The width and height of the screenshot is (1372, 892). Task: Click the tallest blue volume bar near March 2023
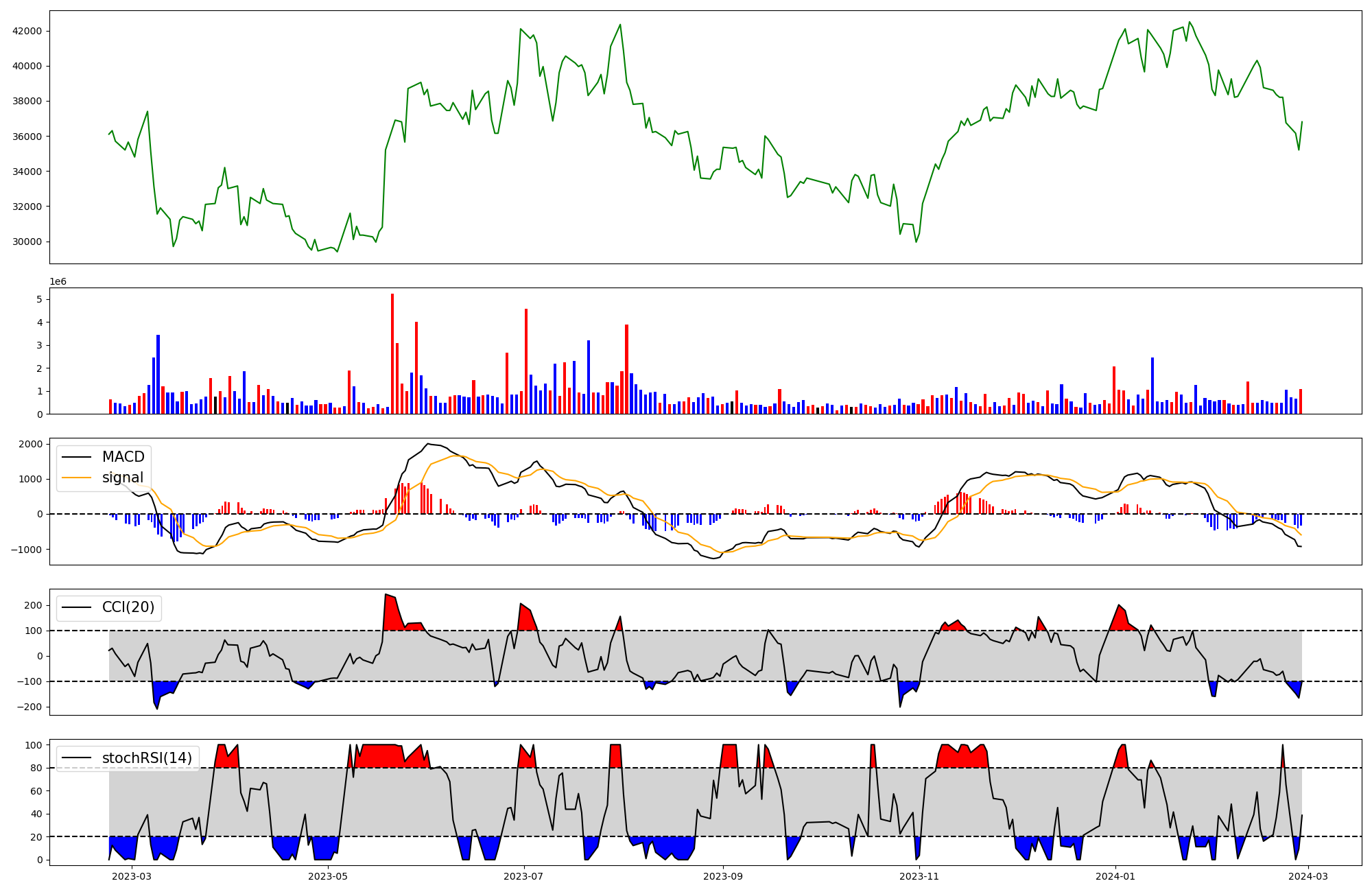tap(158, 374)
